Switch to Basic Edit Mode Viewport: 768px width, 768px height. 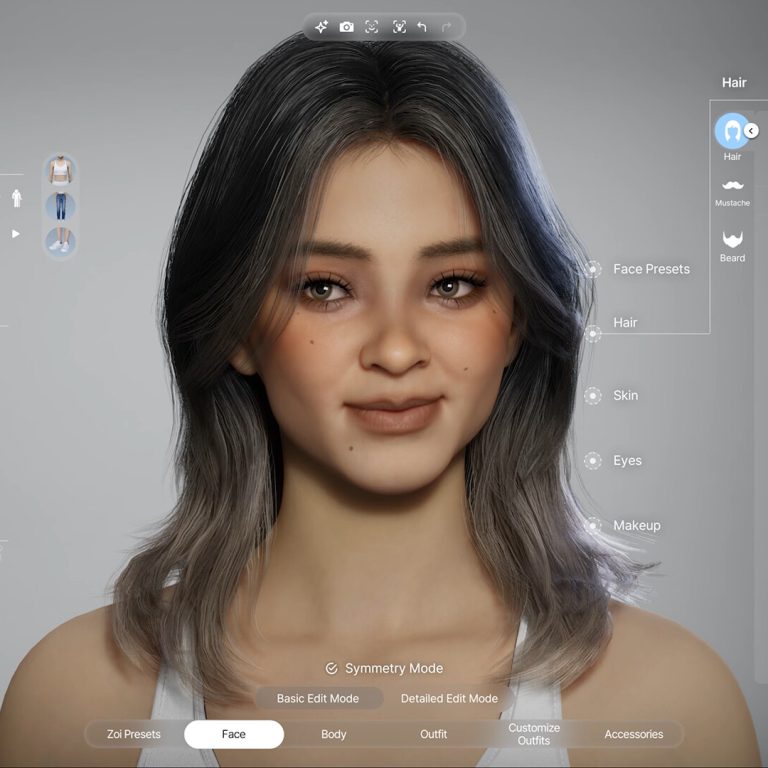[x=317, y=698]
